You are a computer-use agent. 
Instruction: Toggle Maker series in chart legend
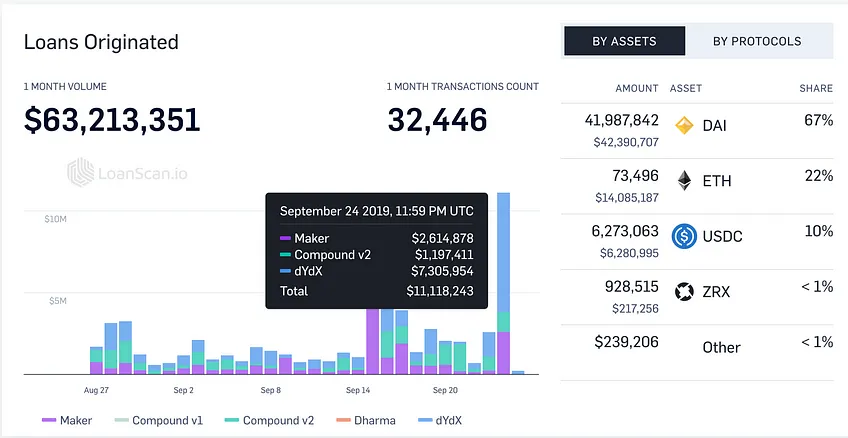click(x=67, y=420)
